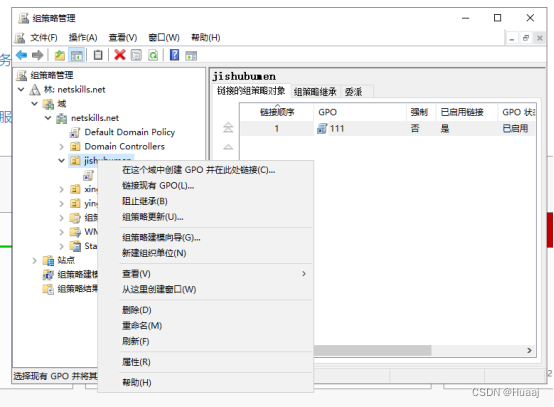Click the Domain Controllers folder icon
This screenshot has height=407, width=554.
75,146
